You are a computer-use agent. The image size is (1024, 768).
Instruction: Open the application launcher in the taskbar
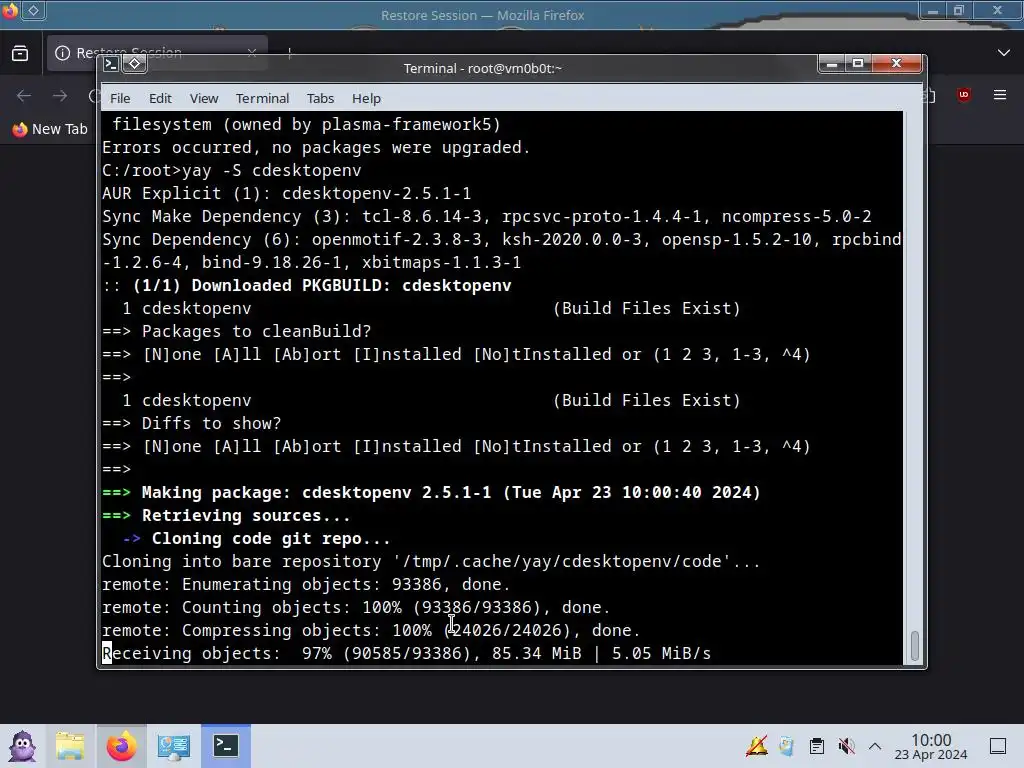22,746
